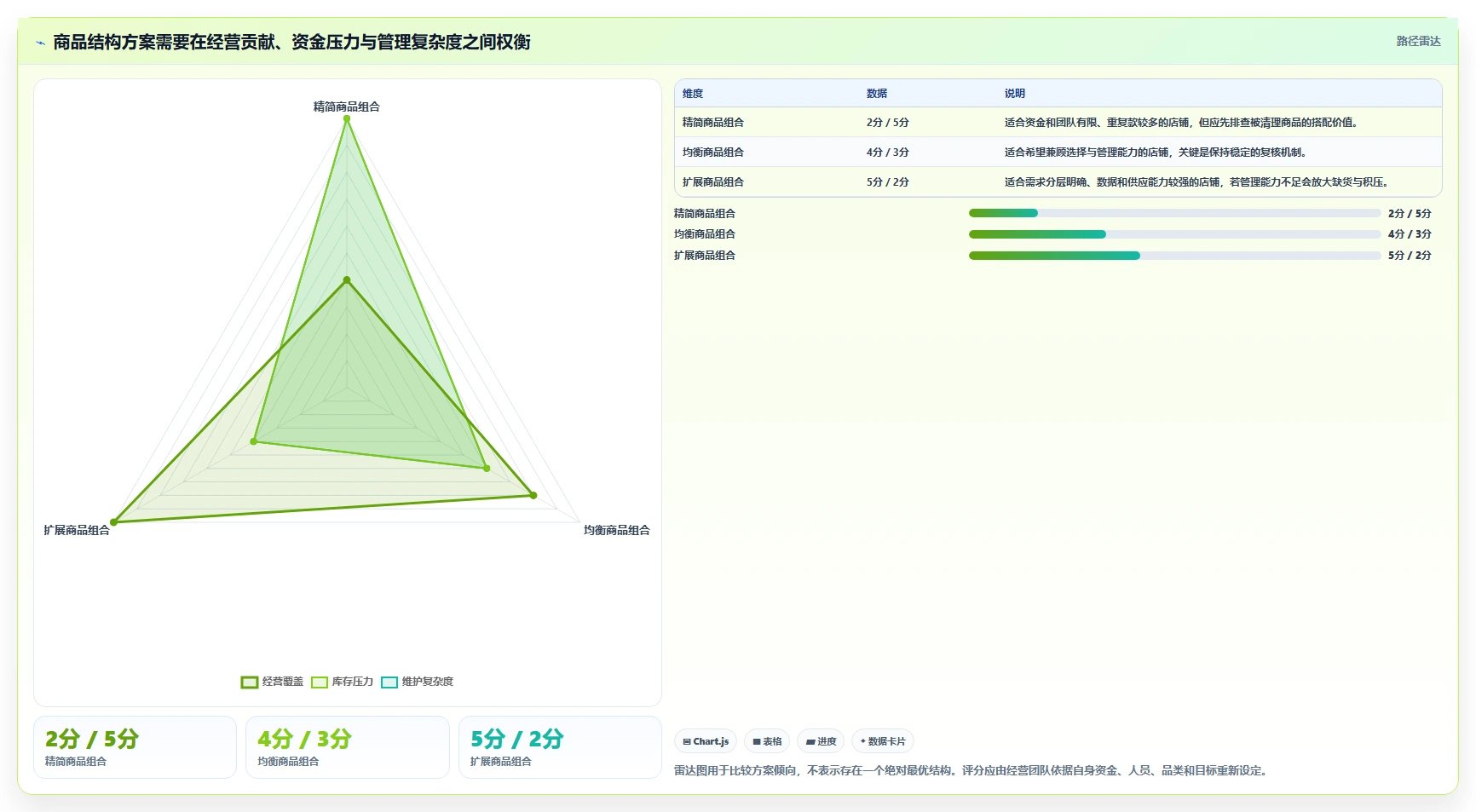
Task: Click the description beginning 适合资金和团队有限
Action: [x=1180, y=122]
